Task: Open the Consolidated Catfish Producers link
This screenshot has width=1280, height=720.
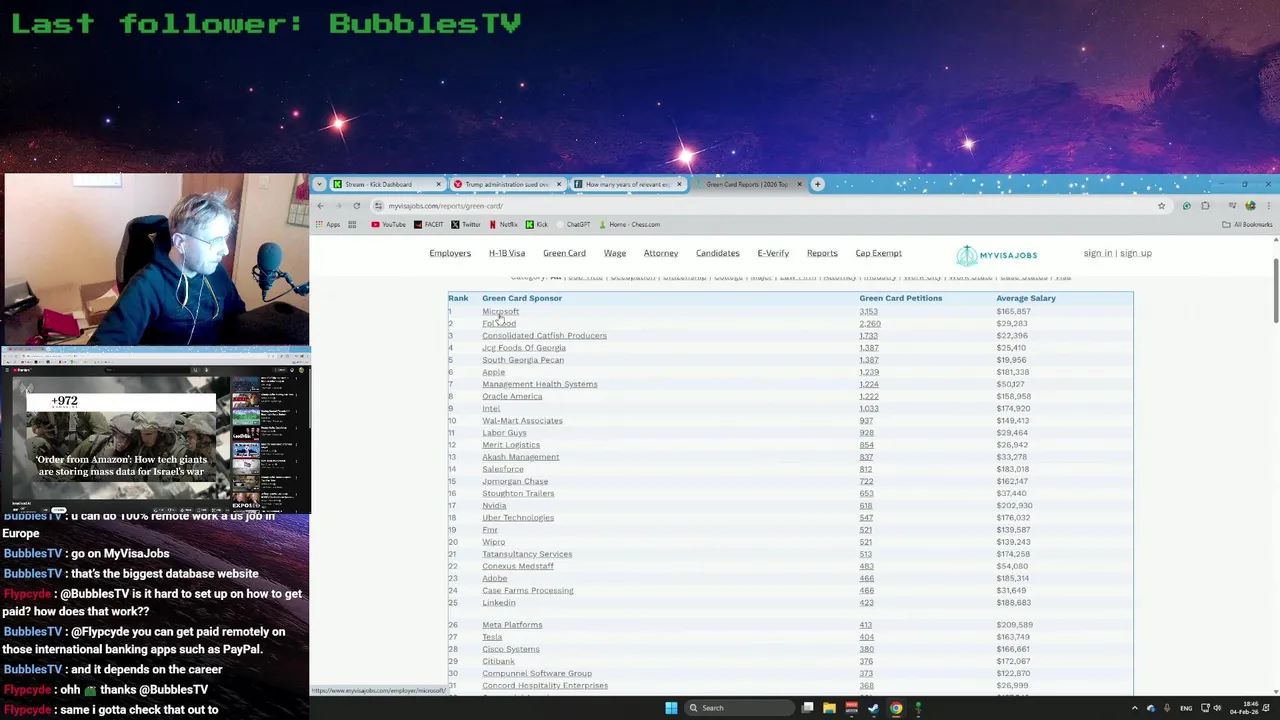Action: click(544, 335)
